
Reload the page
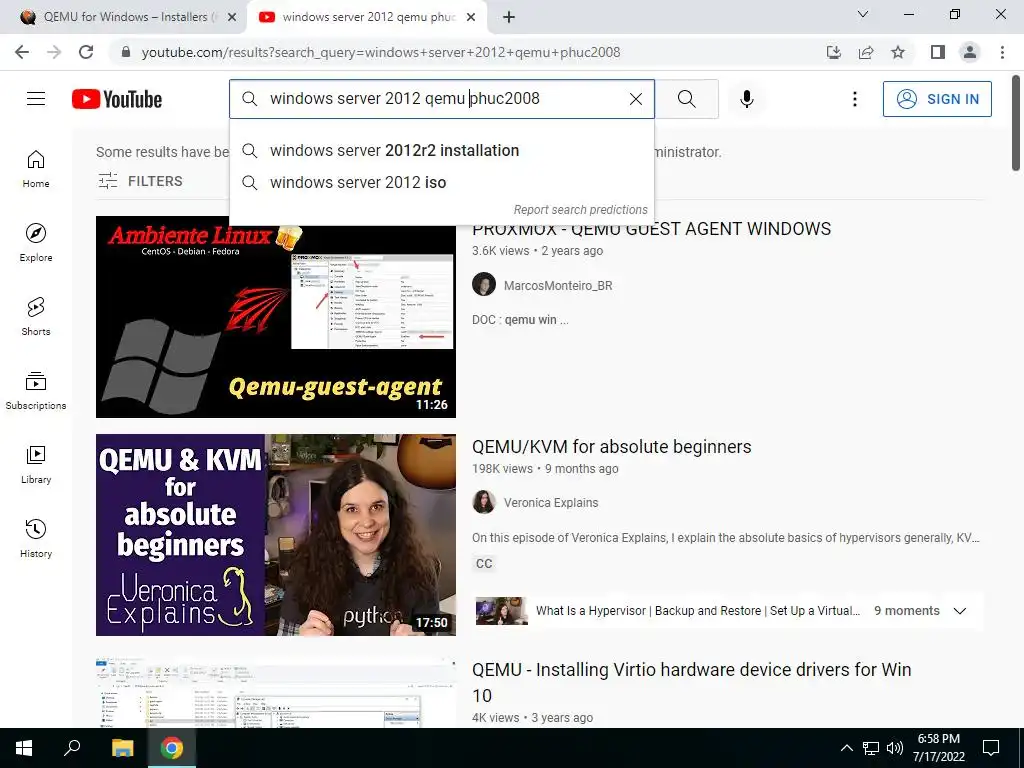(x=86, y=52)
